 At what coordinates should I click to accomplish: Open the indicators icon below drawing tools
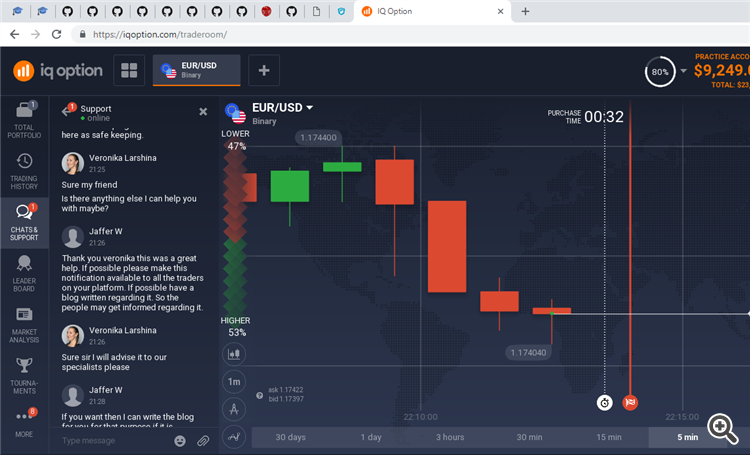(234, 437)
